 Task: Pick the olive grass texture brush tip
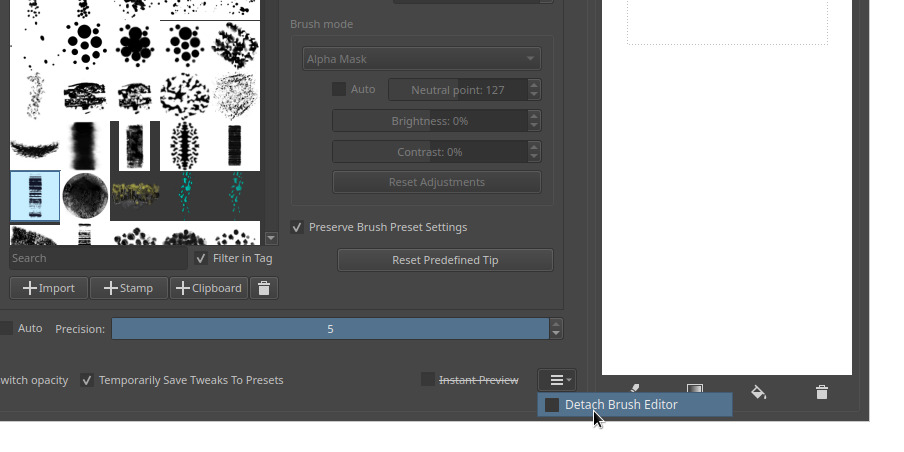(x=135, y=194)
